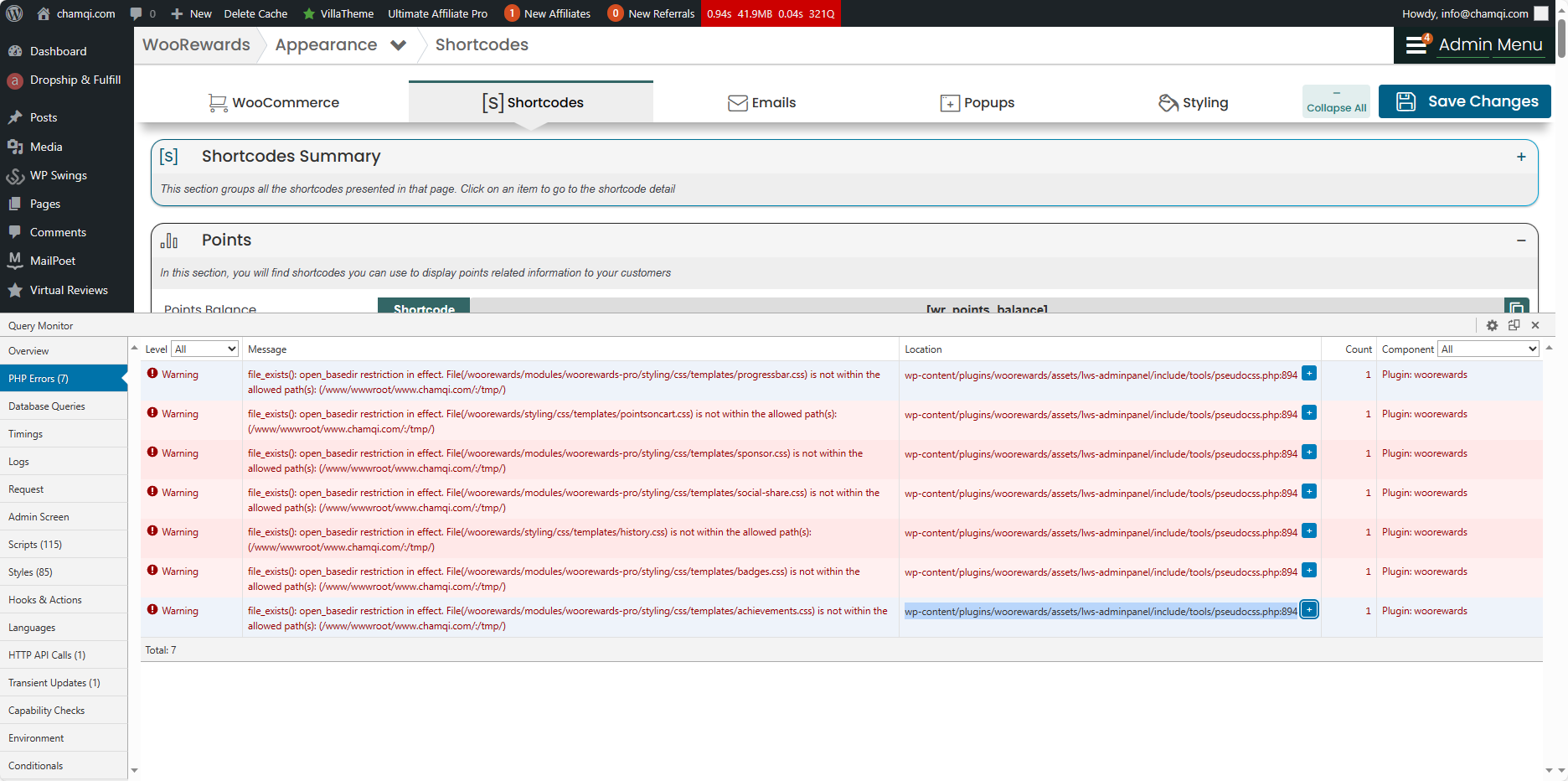
Task: Open Query Monitor settings gear
Action: coord(1492,325)
